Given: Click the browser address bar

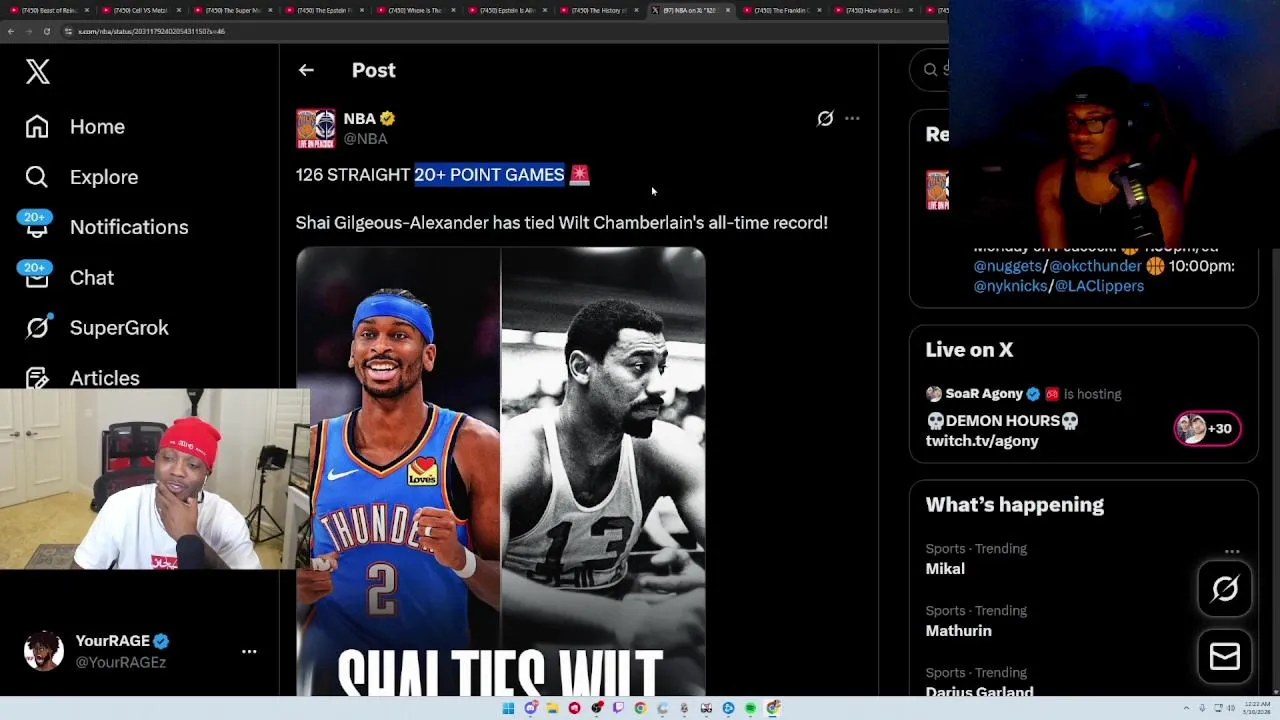Looking at the screenshot, I should click(x=500, y=31).
